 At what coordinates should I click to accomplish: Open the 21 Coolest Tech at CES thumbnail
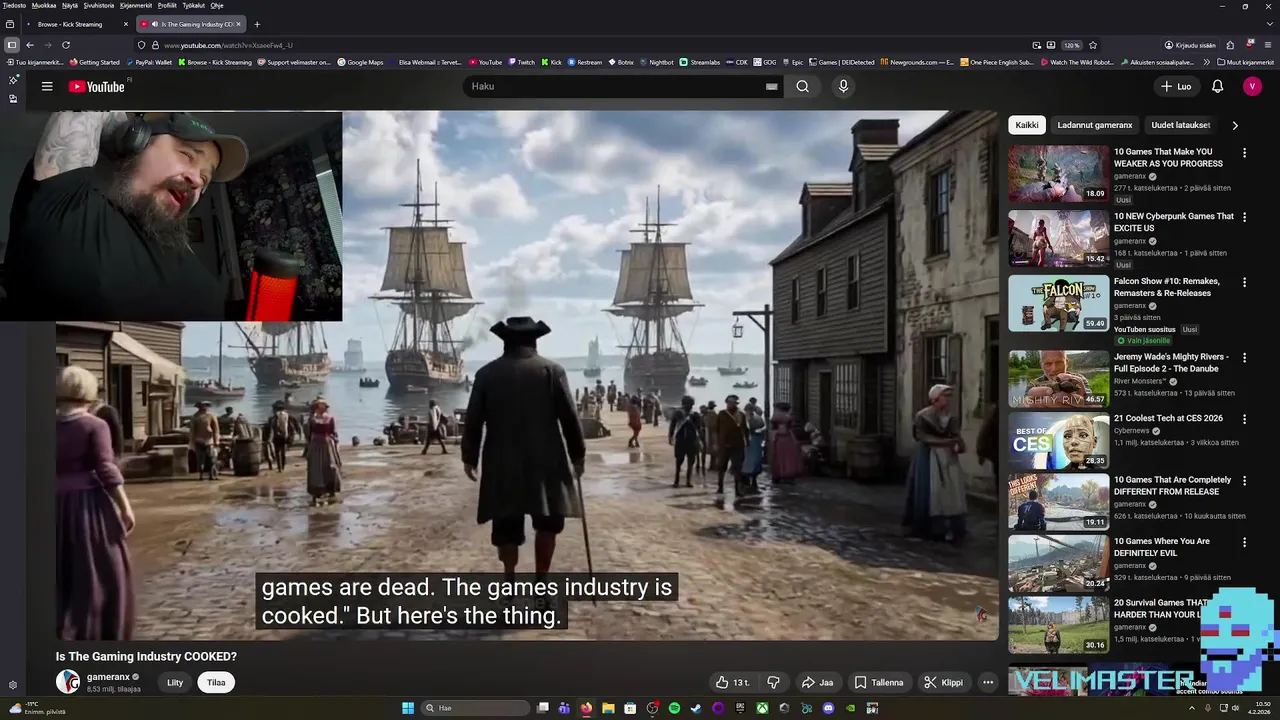pyautogui.click(x=1058, y=440)
